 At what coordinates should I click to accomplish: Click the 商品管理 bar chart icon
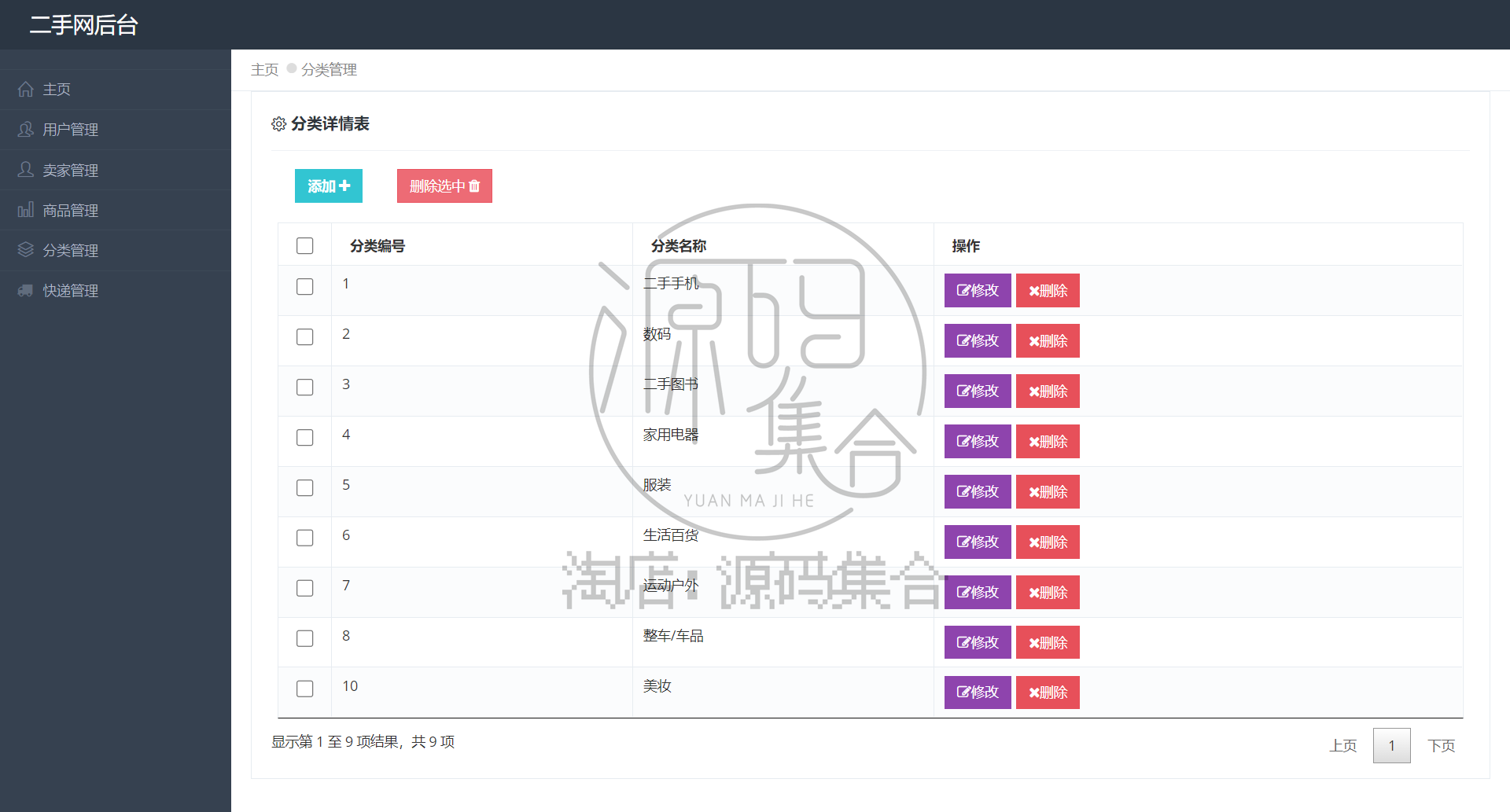26,210
